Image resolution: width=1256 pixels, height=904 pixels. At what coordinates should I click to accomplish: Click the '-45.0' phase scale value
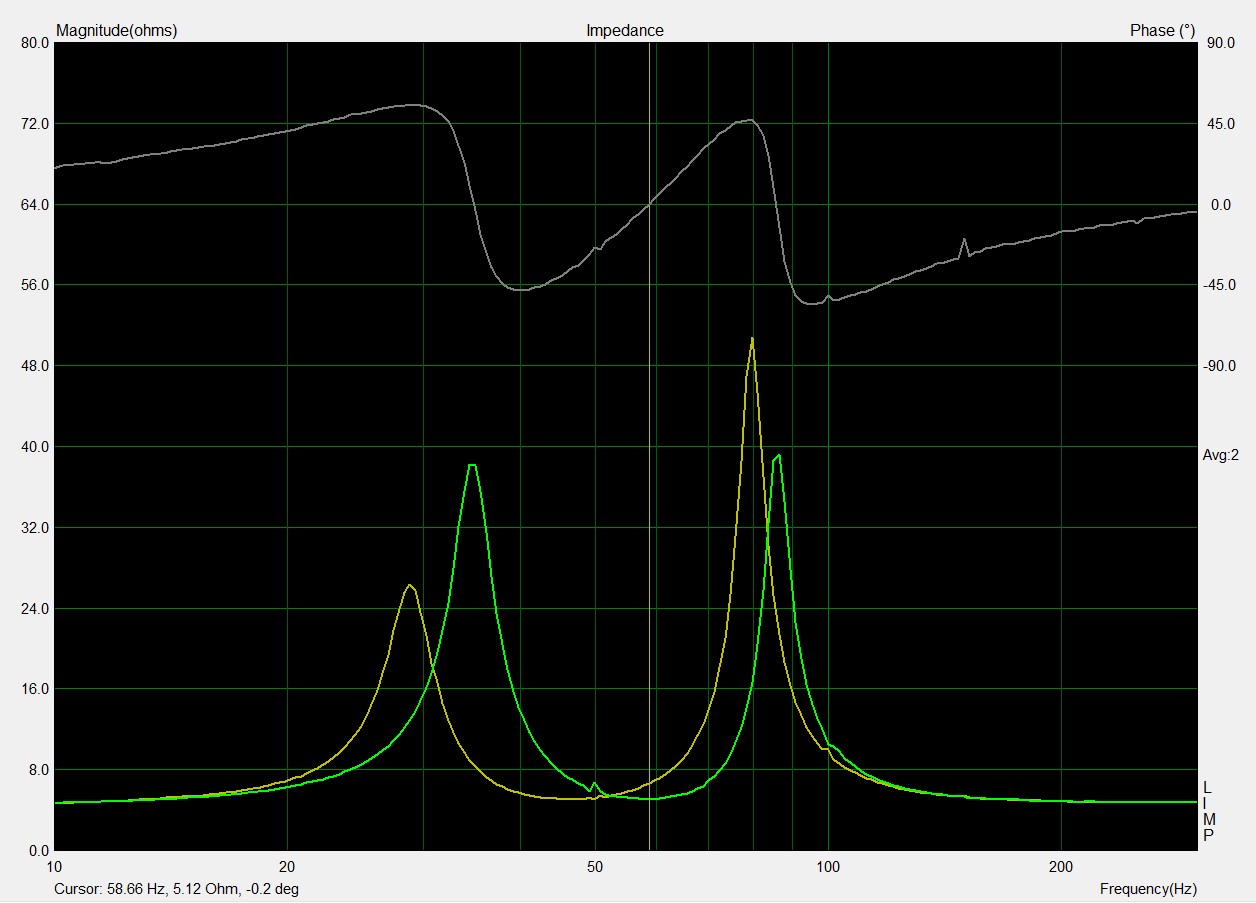pos(1220,285)
